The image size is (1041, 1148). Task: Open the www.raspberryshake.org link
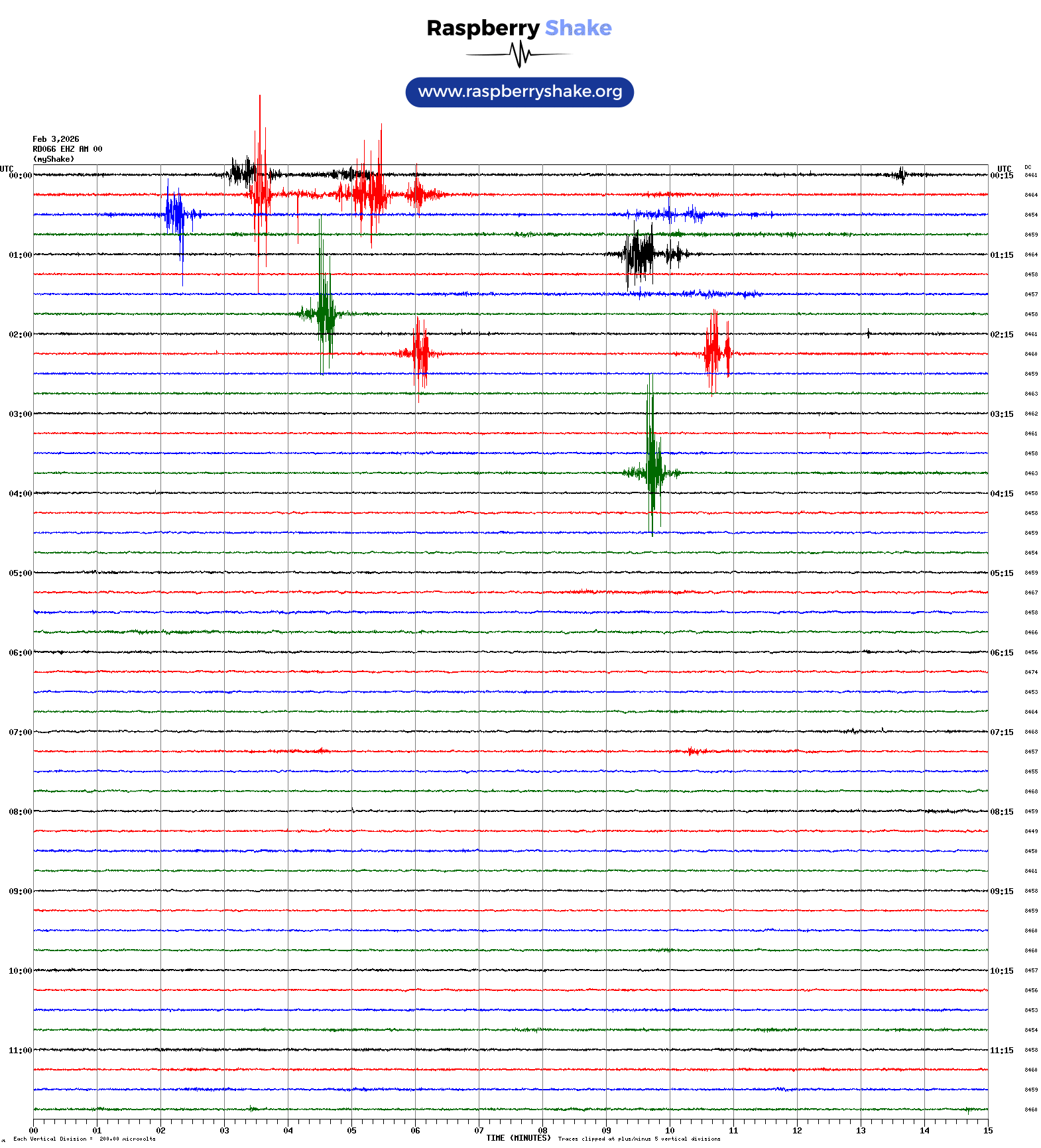click(520, 92)
